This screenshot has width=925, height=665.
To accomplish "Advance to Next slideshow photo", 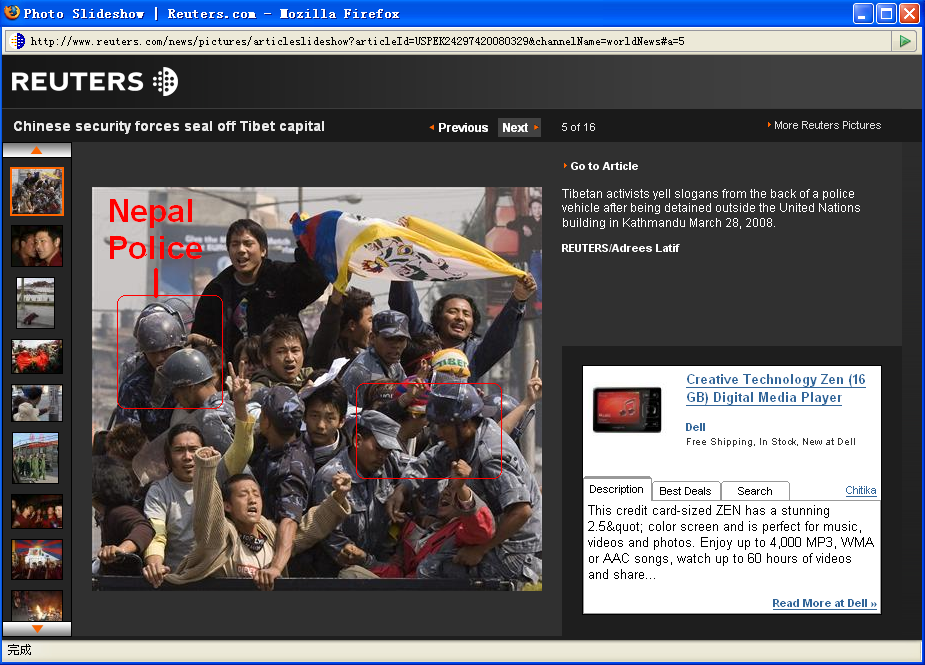I will coord(518,128).
